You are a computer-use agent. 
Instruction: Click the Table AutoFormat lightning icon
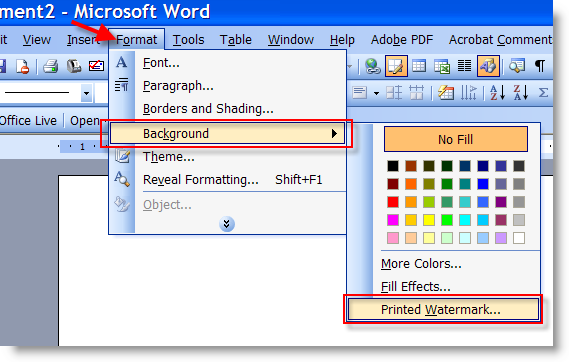446,93
